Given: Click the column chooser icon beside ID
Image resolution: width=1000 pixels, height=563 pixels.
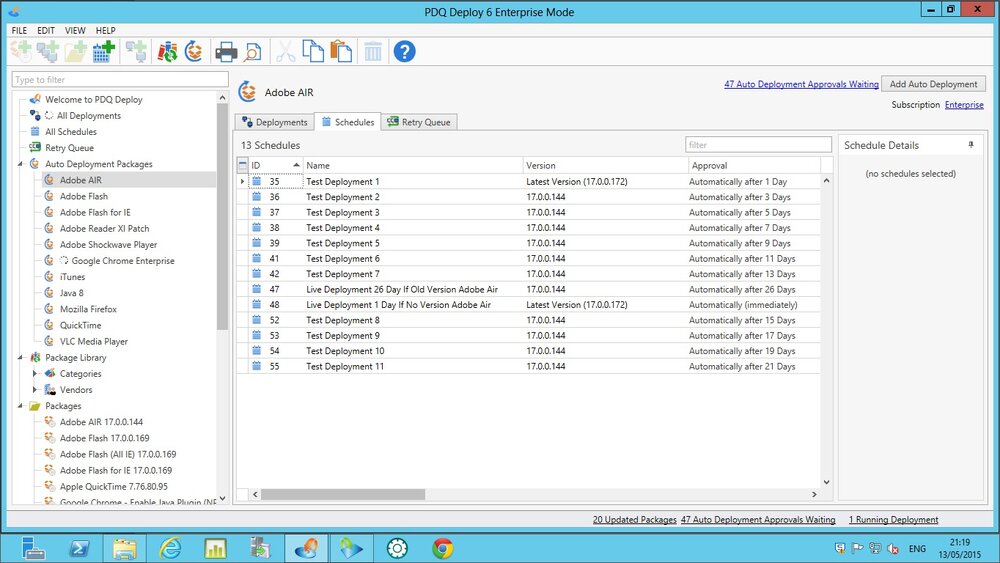Looking at the screenshot, I should point(242,165).
